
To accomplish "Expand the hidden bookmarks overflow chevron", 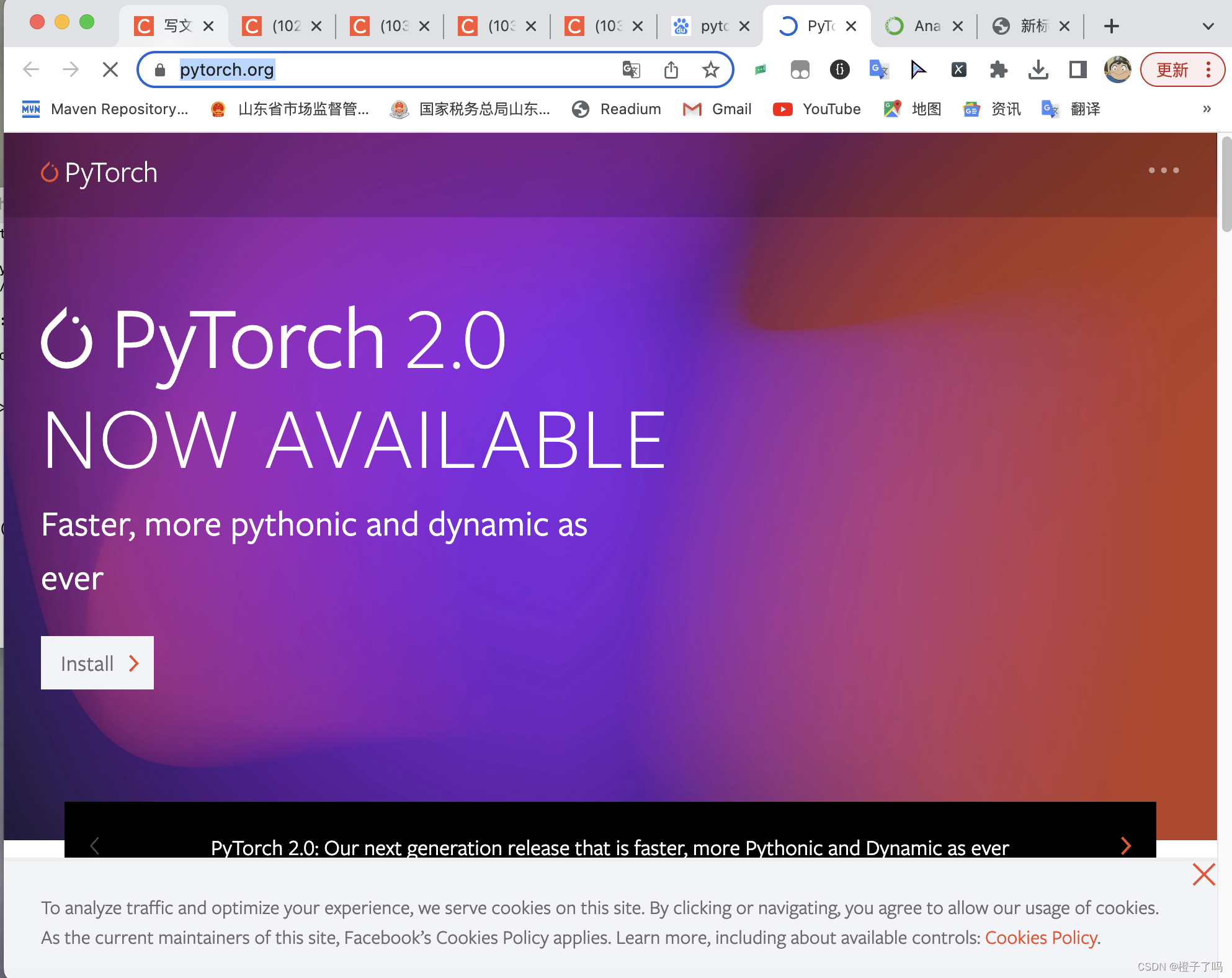I will coord(1207,109).
